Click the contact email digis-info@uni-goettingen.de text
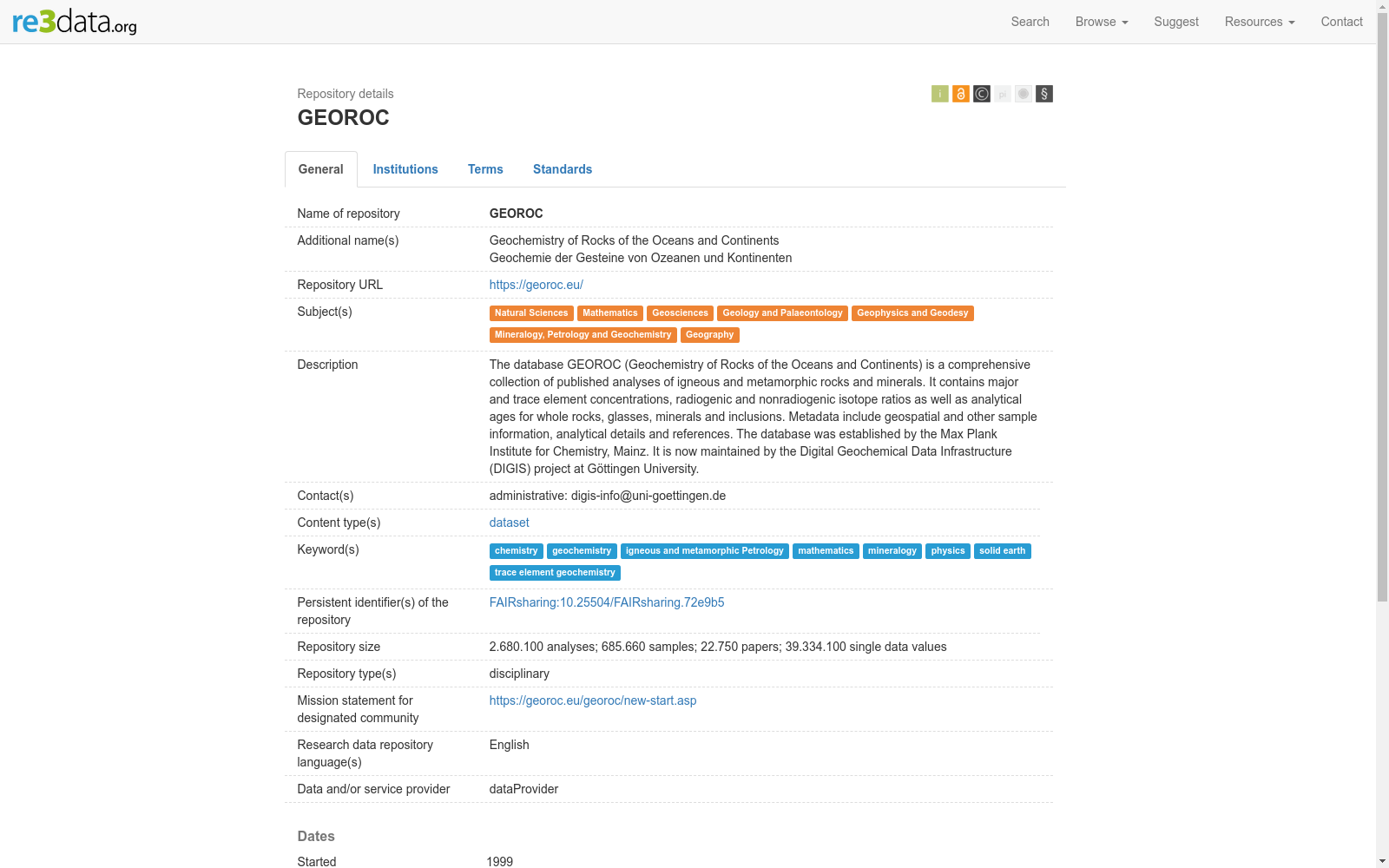 (648, 496)
